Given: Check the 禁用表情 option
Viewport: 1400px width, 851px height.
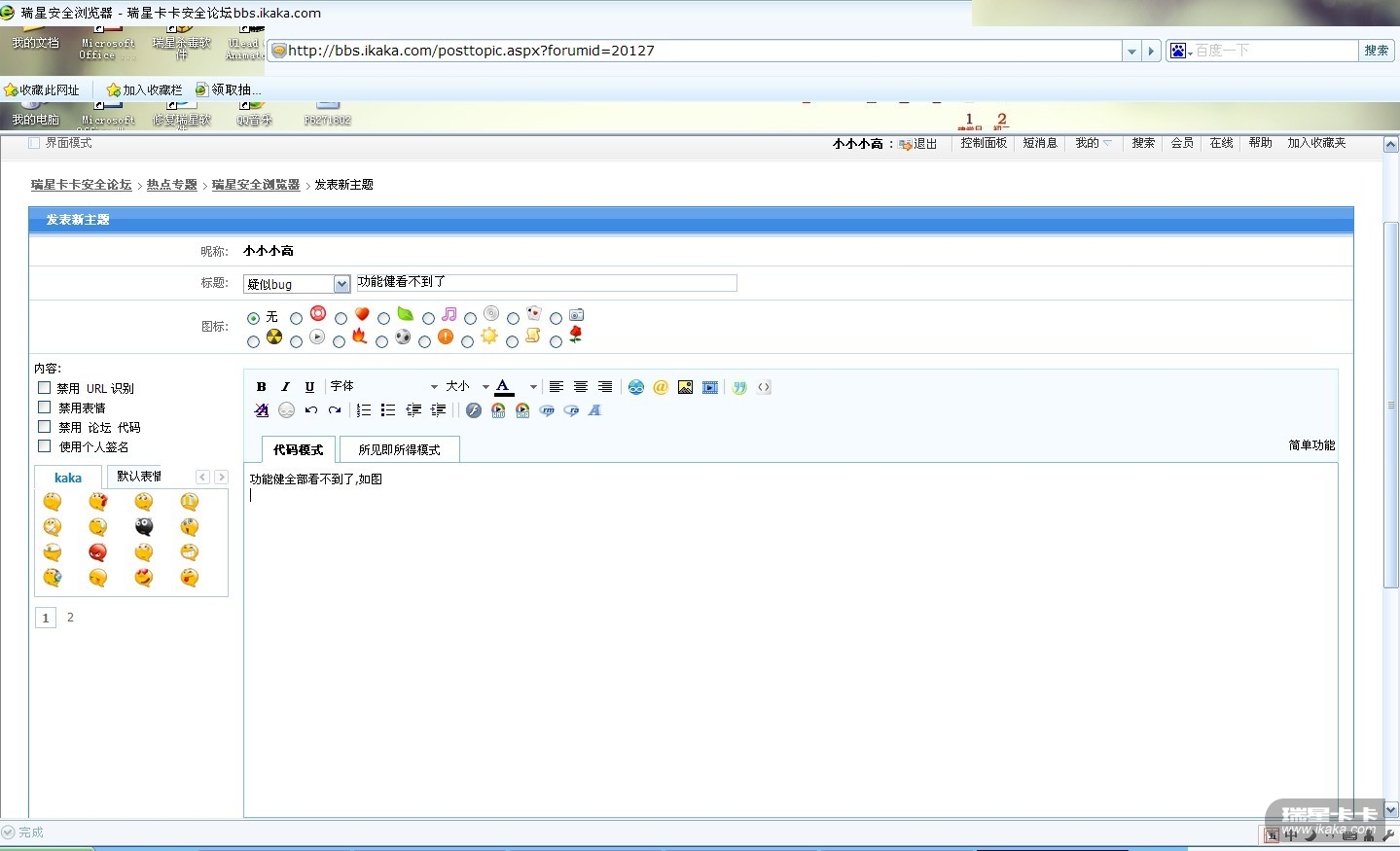Looking at the screenshot, I should 44,408.
